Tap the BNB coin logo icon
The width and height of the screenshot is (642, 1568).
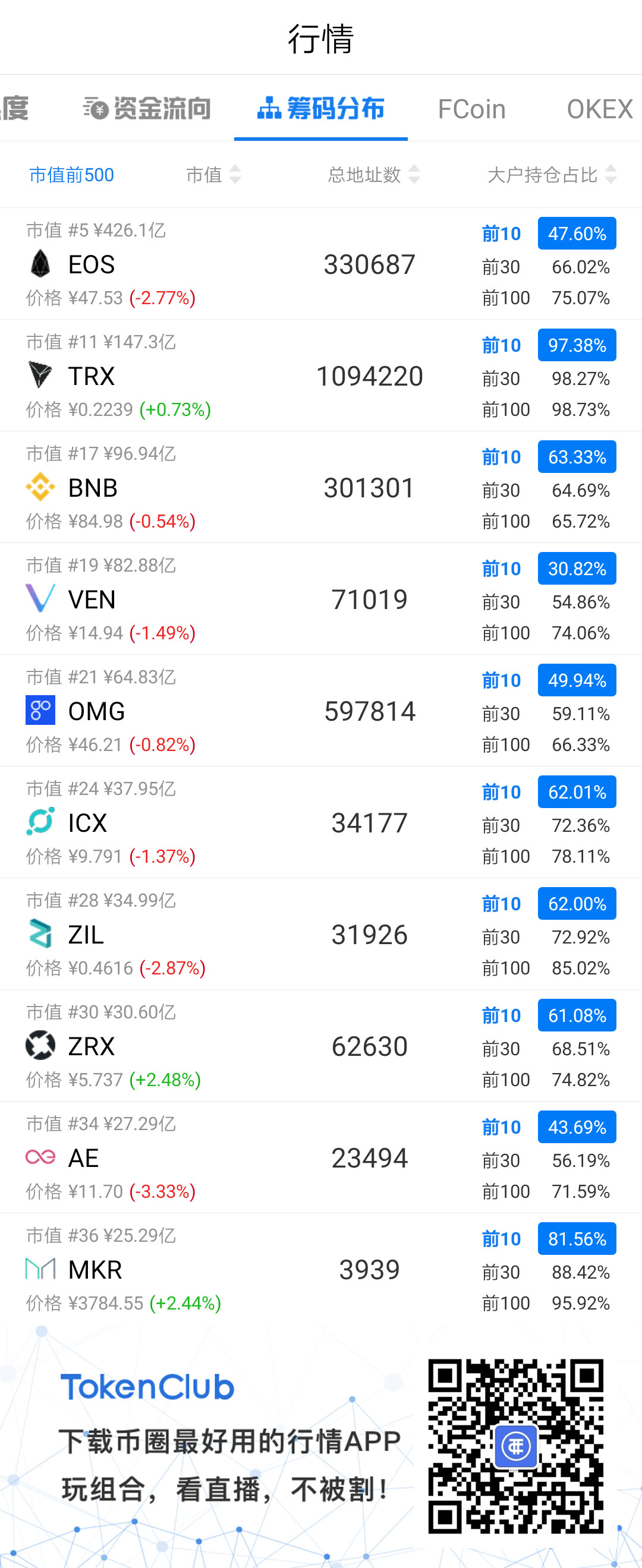coord(40,487)
